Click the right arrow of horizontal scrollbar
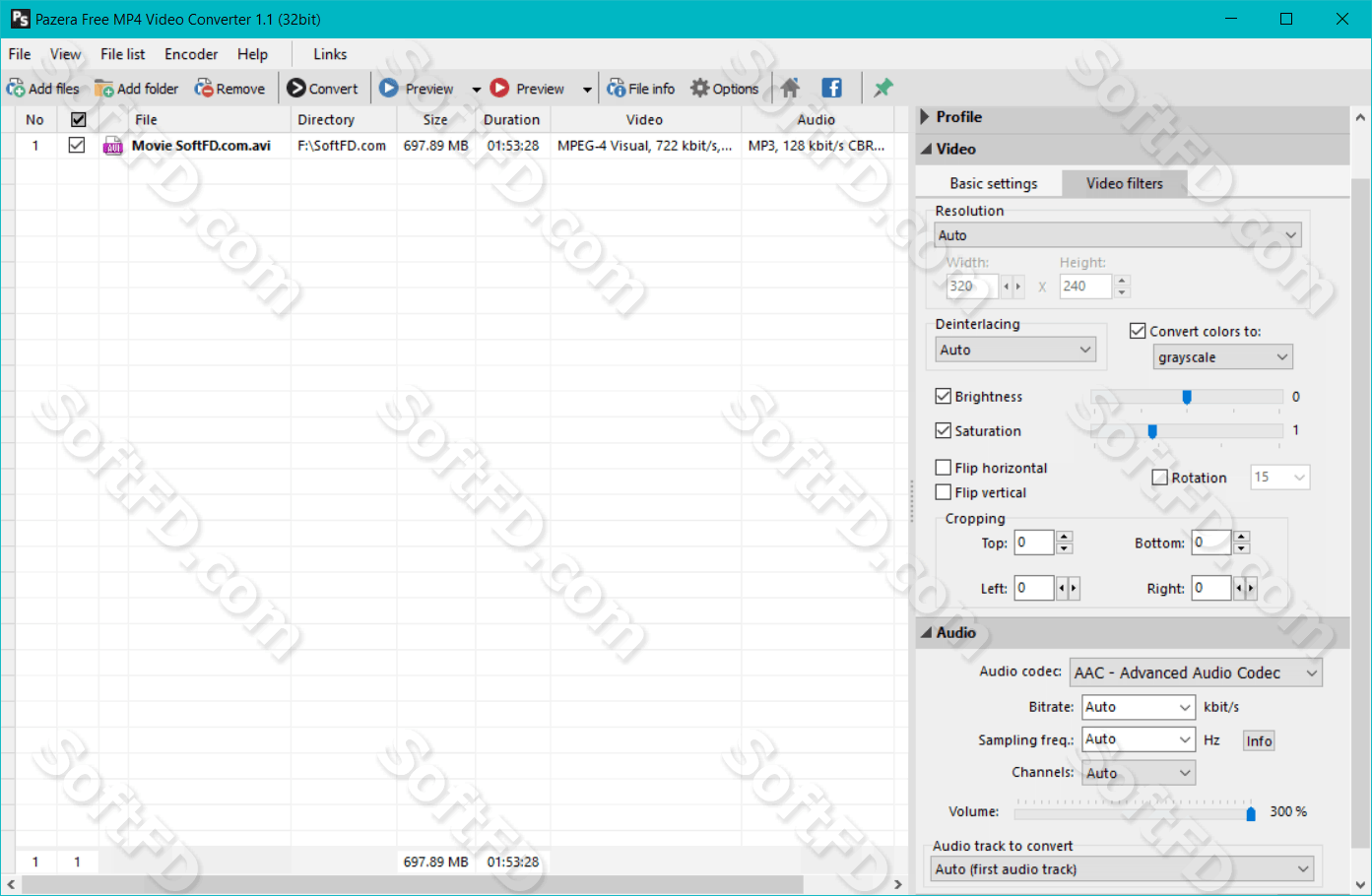The height and width of the screenshot is (896, 1372). pyautogui.click(x=897, y=884)
